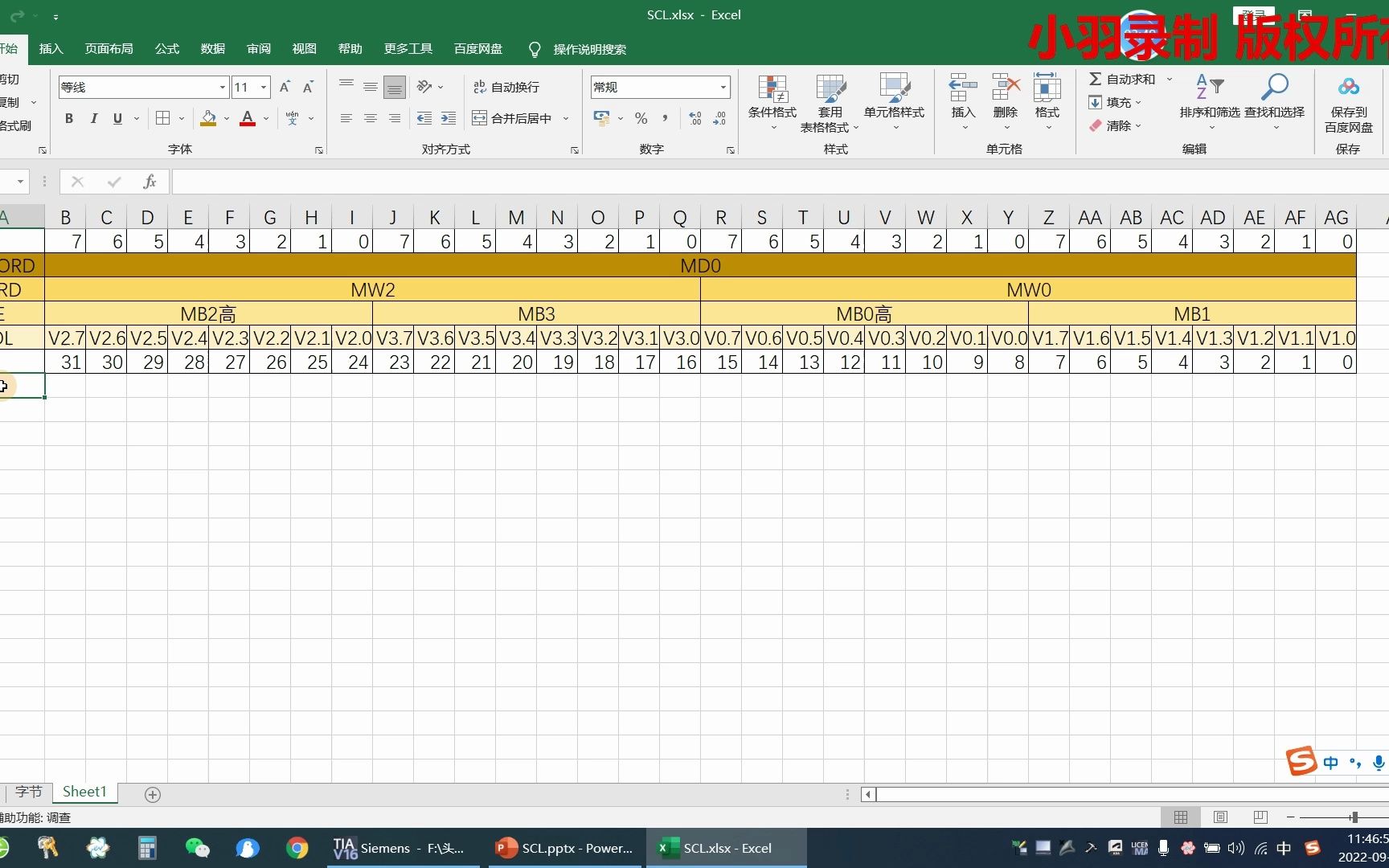Screen dimensions: 1389x868
Task: Open the Formulas (公式) tab
Action: (x=166, y=49)
